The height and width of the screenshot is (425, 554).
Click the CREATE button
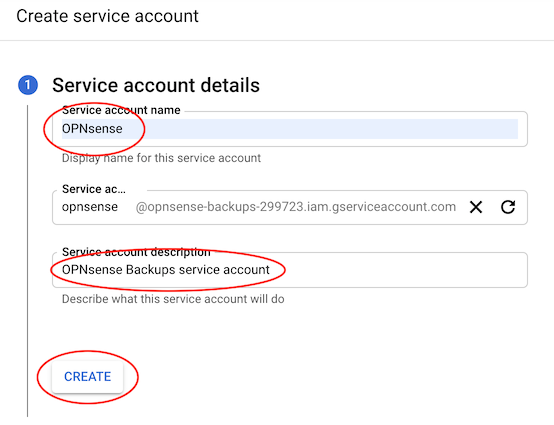tap(88, 377)
